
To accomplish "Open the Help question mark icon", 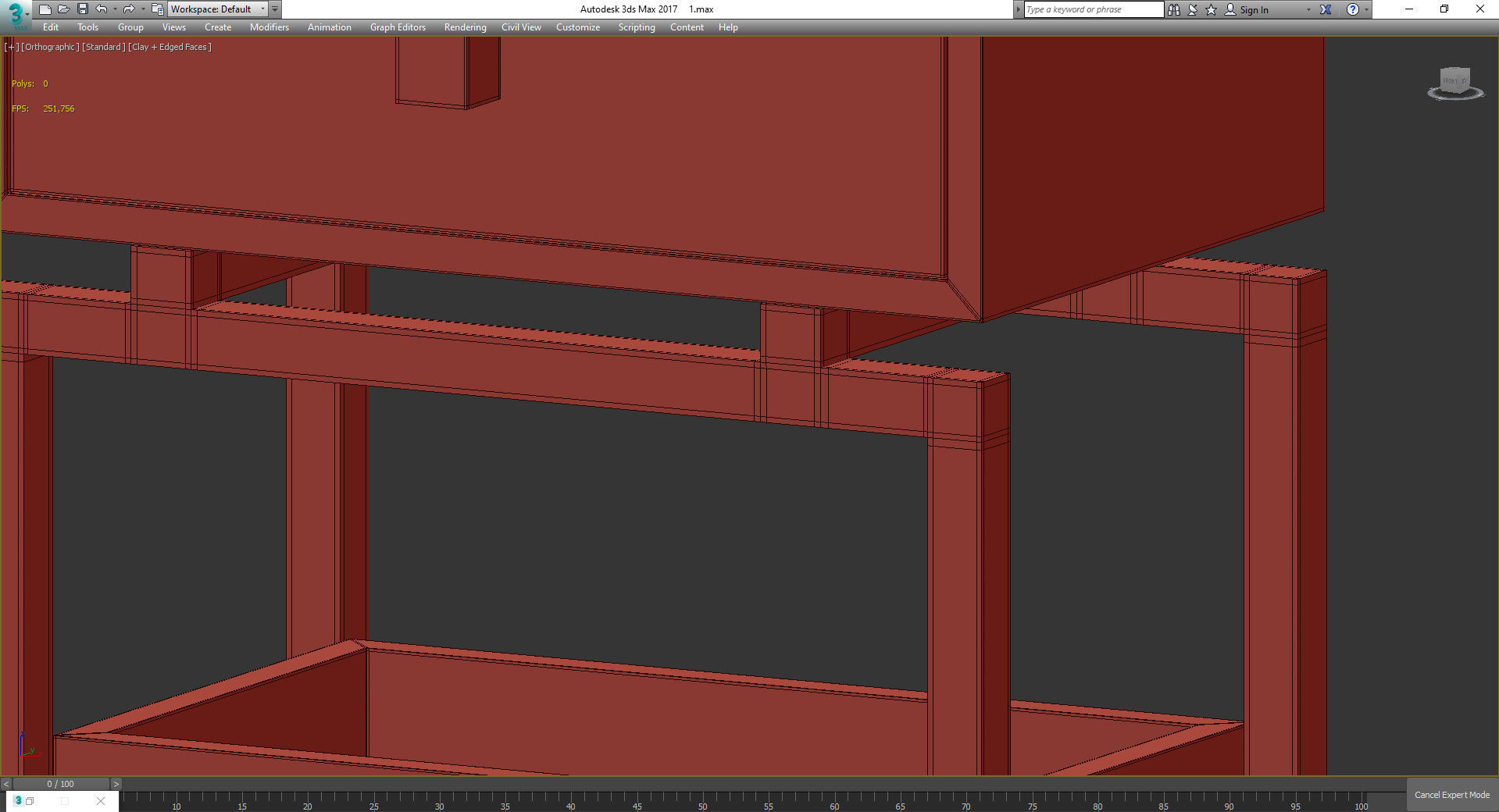I will (x=1353, y=9).
